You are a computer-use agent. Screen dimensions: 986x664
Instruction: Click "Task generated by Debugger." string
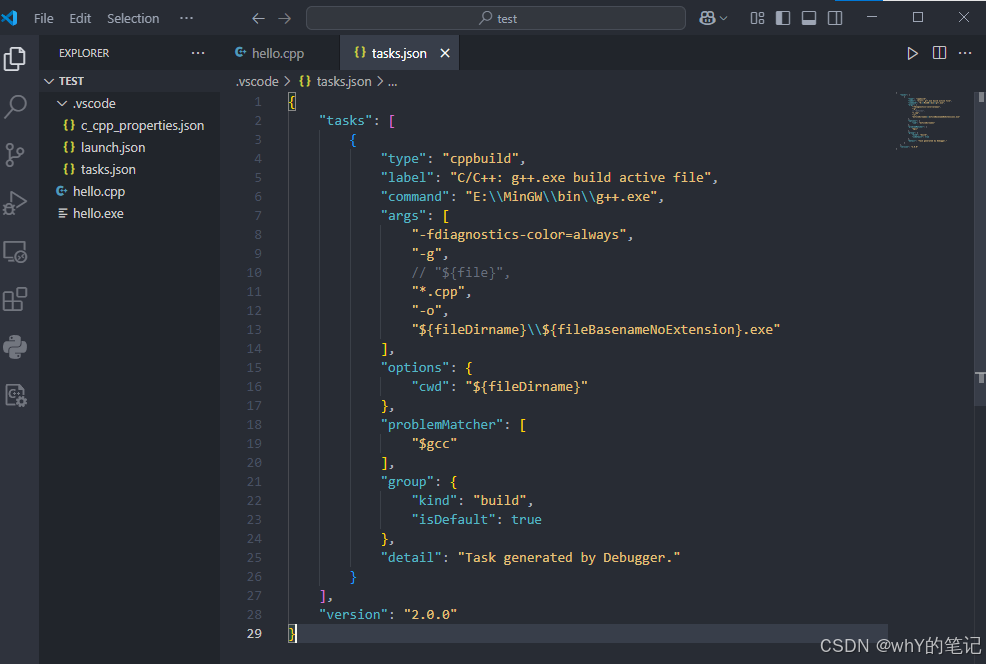click(569, 557)
